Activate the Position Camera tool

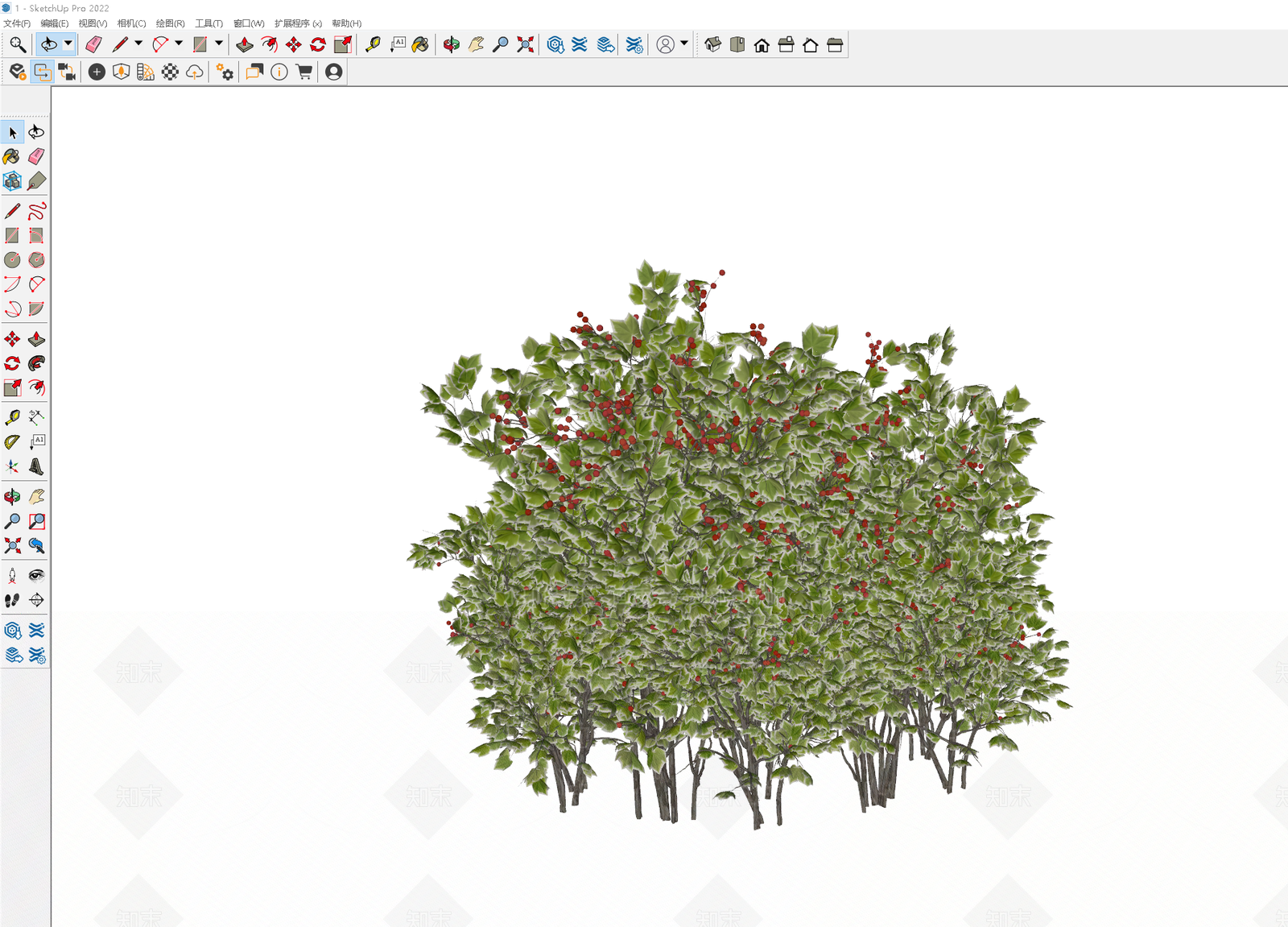[x=13, y=576]
